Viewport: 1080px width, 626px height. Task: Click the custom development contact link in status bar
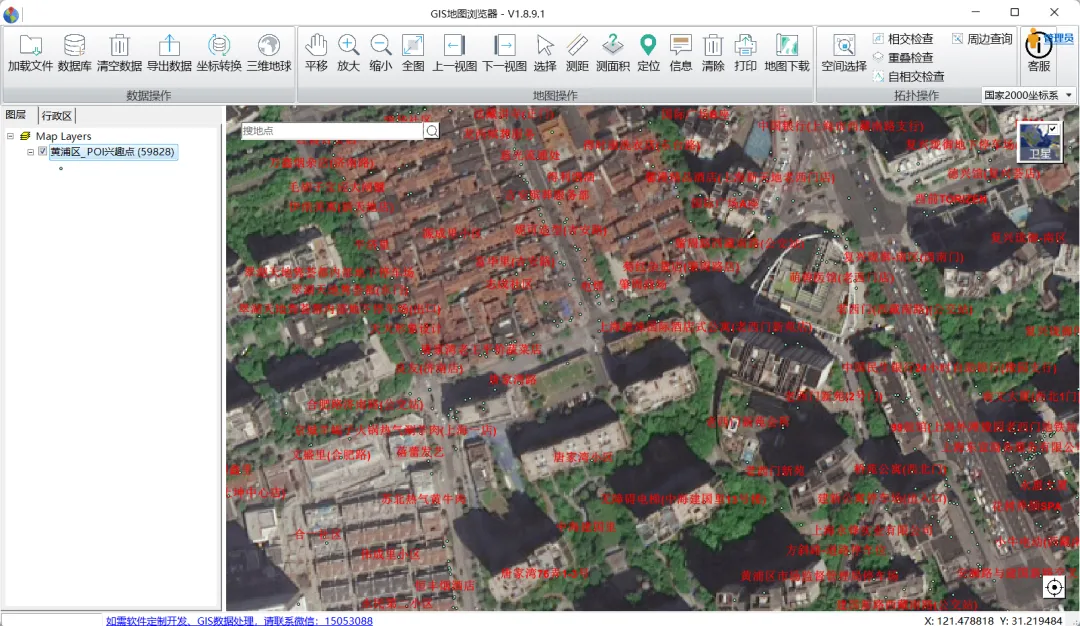(239, 620)
